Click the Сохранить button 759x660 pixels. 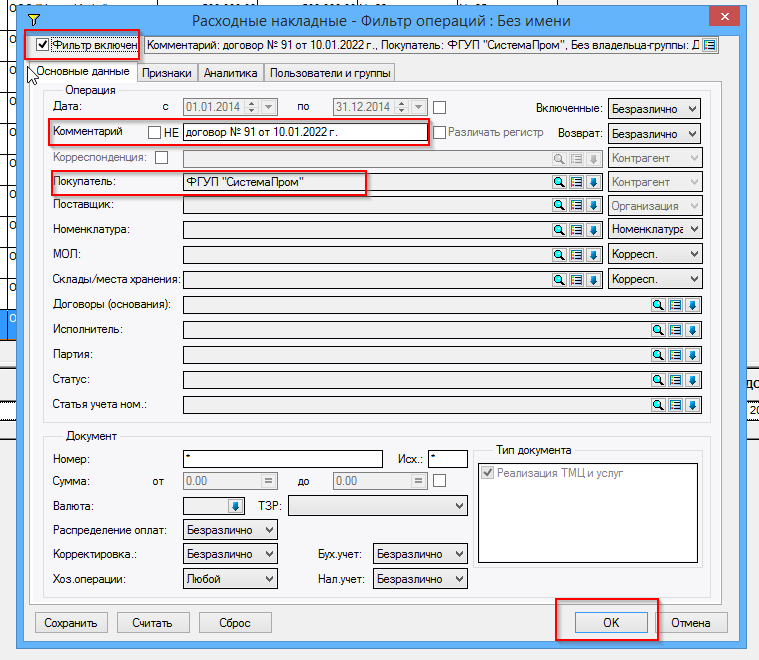click(71, 623)
